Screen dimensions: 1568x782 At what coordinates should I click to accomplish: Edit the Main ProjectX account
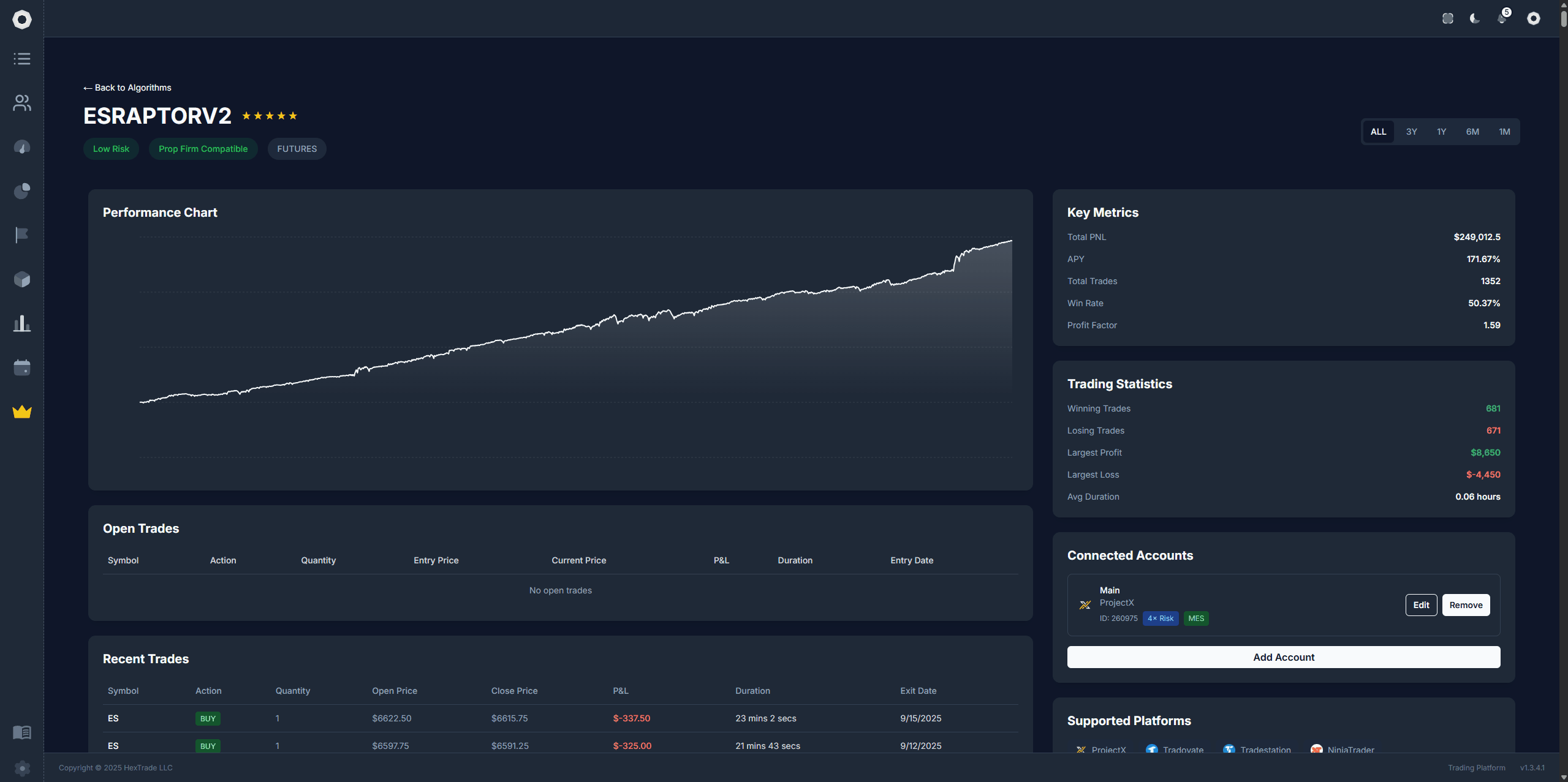point(1421,605)
